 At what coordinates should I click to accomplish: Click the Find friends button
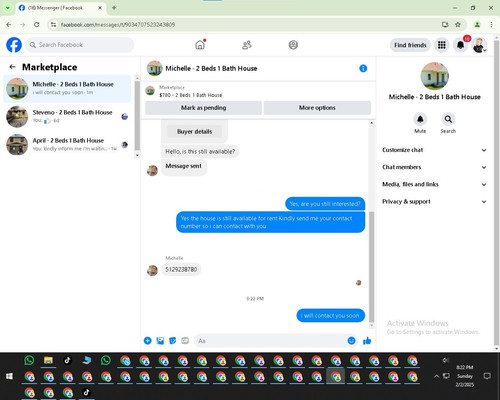click(410, 45)
